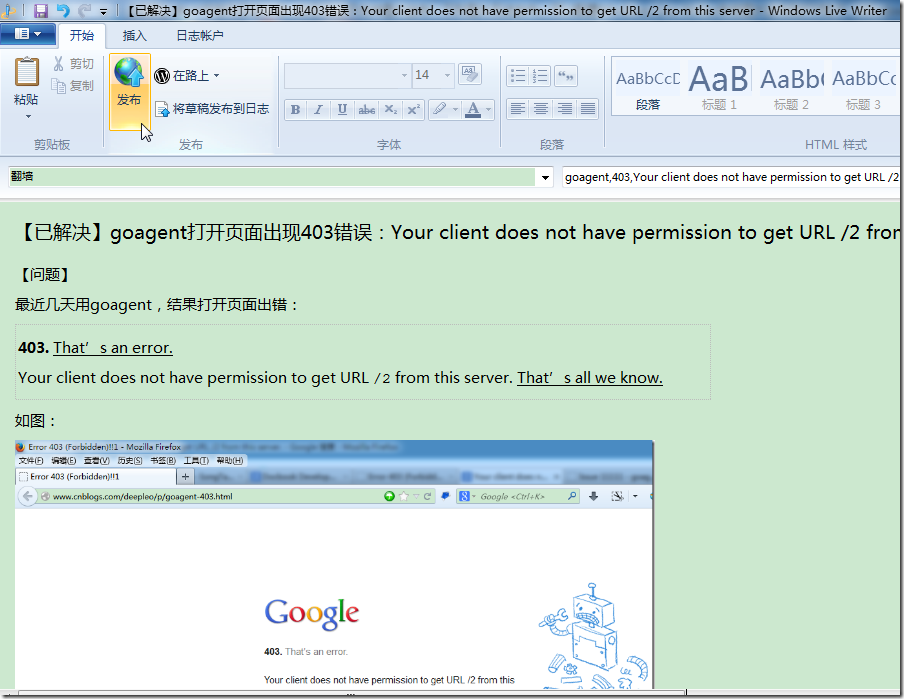Click the link "That's all we know."
This screenshot has height=699, width=904.
590,378
